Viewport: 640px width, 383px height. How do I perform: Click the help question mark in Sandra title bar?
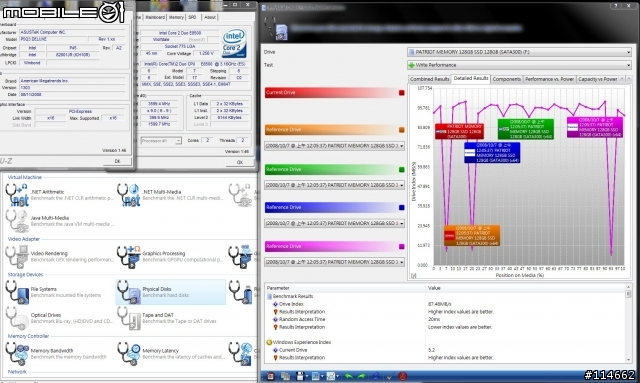click(x=616, y=5)
